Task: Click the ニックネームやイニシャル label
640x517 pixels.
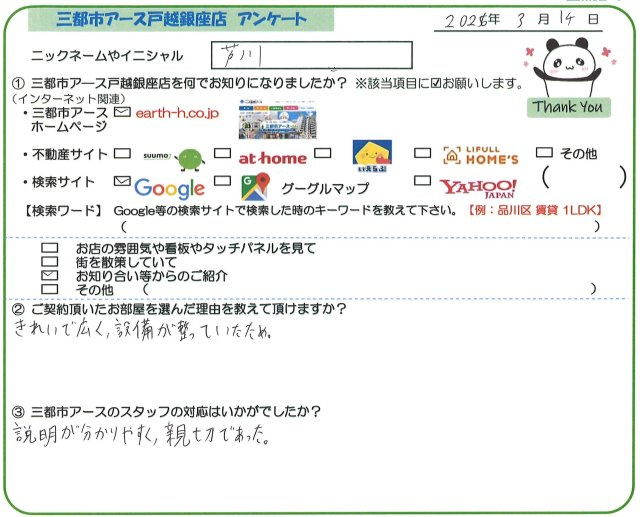Action: [107, 56]
